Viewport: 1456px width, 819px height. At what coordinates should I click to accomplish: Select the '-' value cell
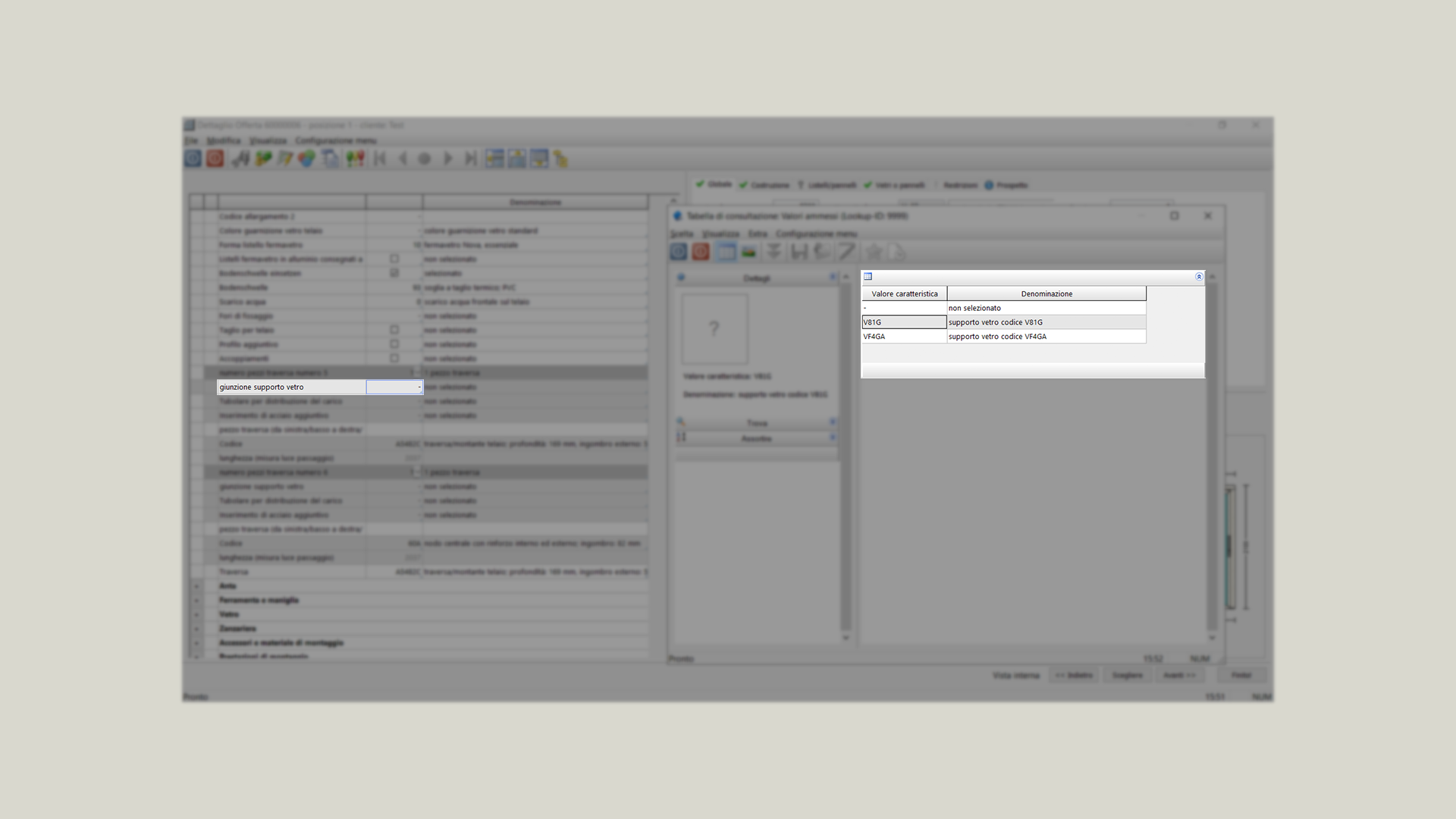click(x=904, y=308)
